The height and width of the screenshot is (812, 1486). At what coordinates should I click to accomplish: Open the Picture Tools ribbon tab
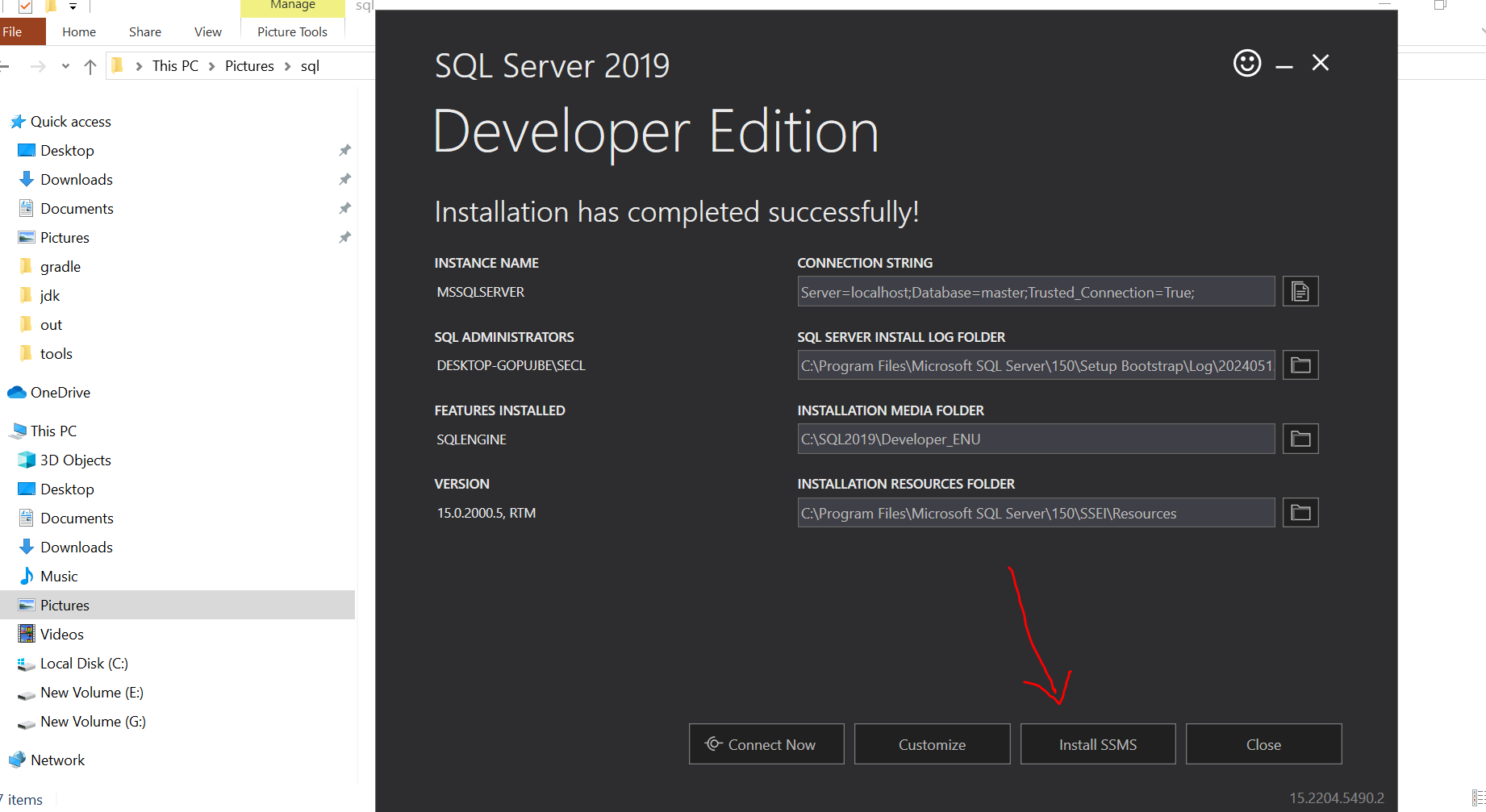coord(292,31)
